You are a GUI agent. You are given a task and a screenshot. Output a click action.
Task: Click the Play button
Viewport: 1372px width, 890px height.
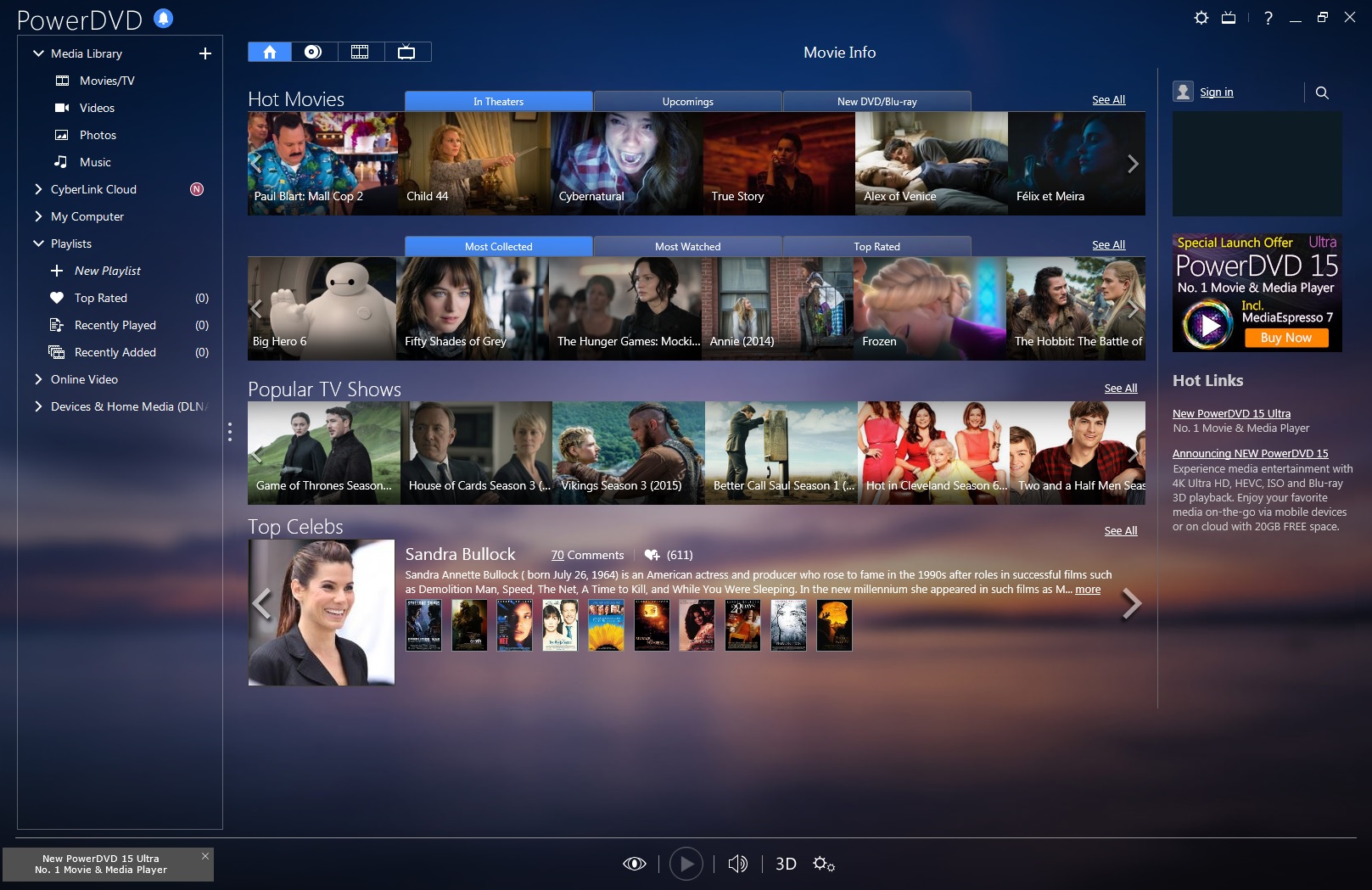[x=686, y=864]
